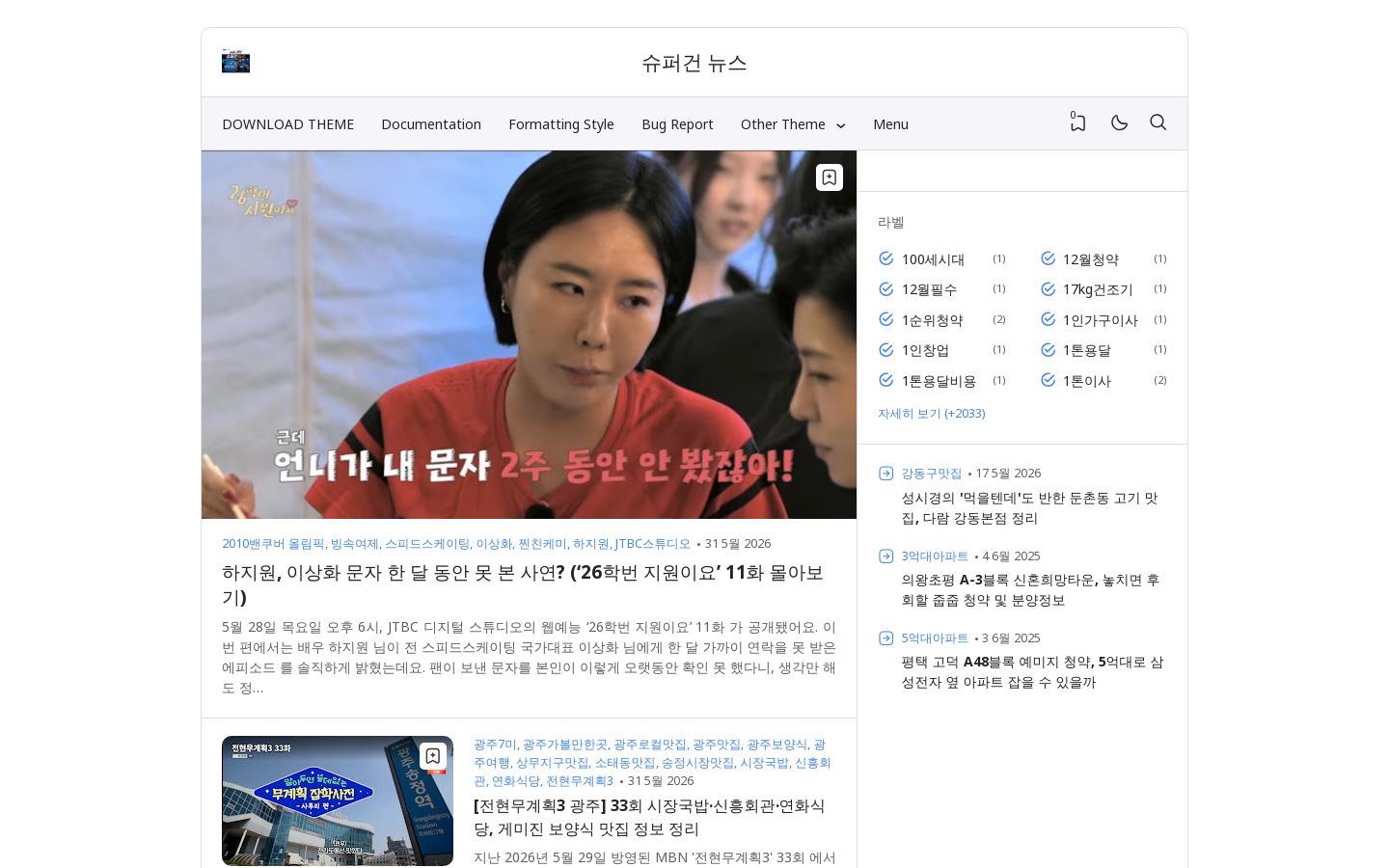Open 평택 고덕 A48블록 예미지 청약 post
The height and width of the screenshot is (868, 1389).
point(1032,672)
